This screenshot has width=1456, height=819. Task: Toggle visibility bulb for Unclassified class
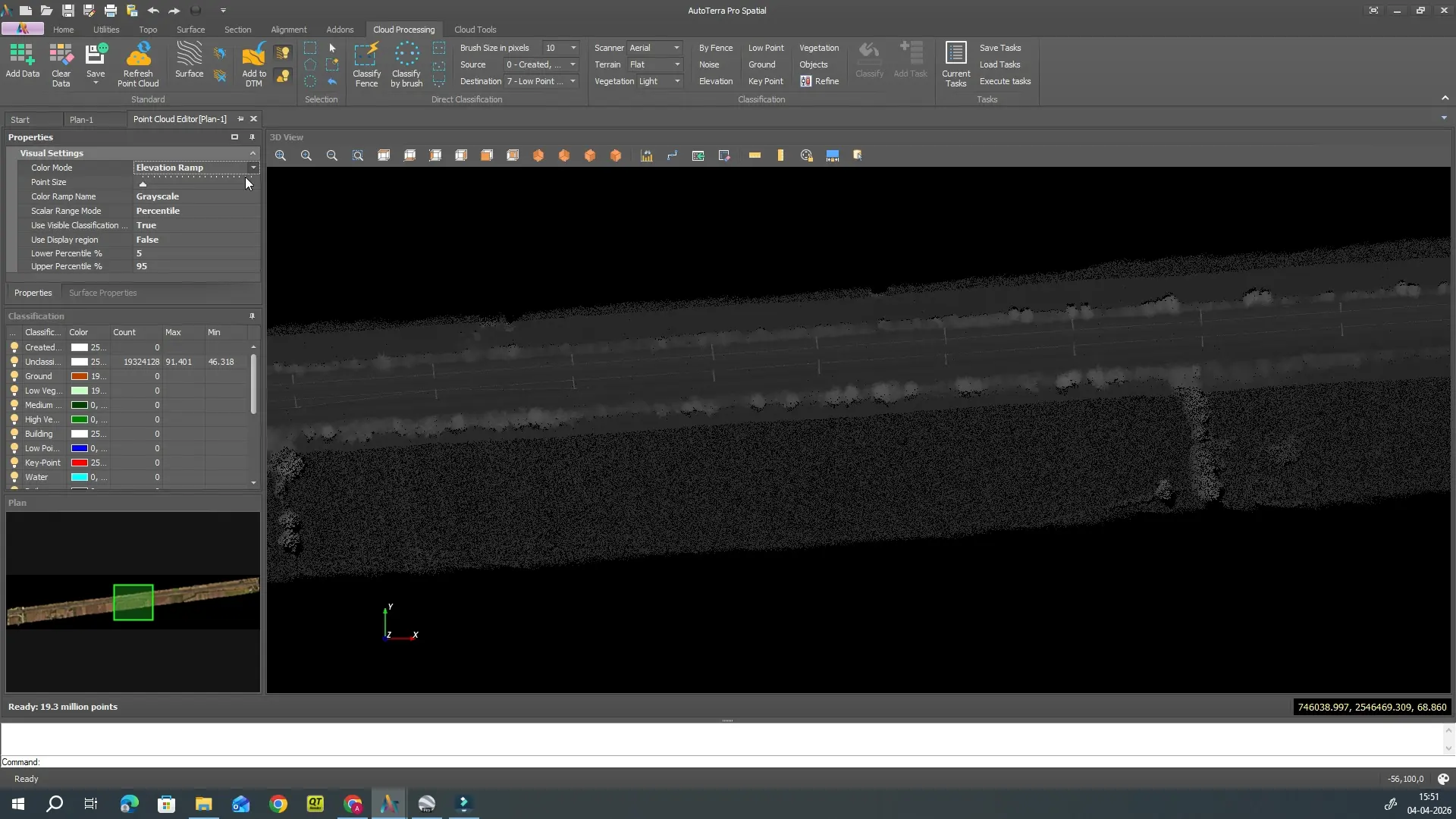click(14, 362)
